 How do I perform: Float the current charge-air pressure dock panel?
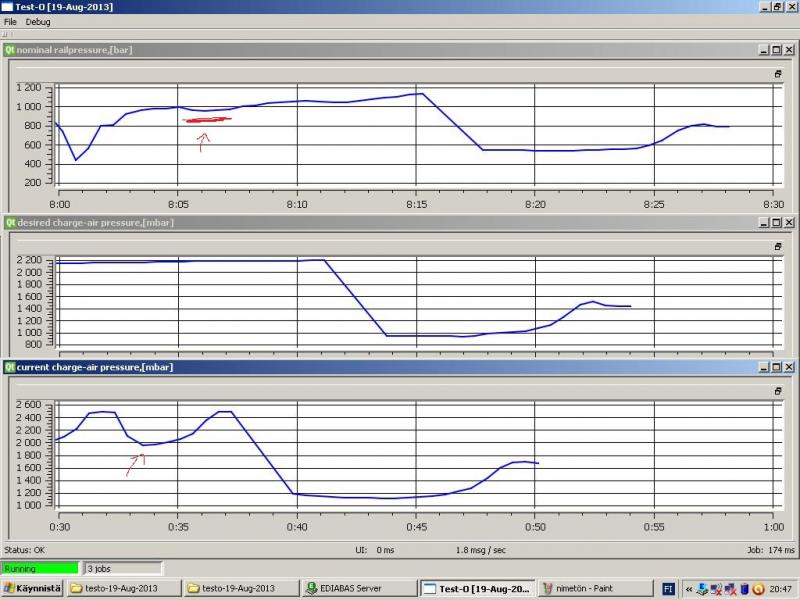point(778,392)
